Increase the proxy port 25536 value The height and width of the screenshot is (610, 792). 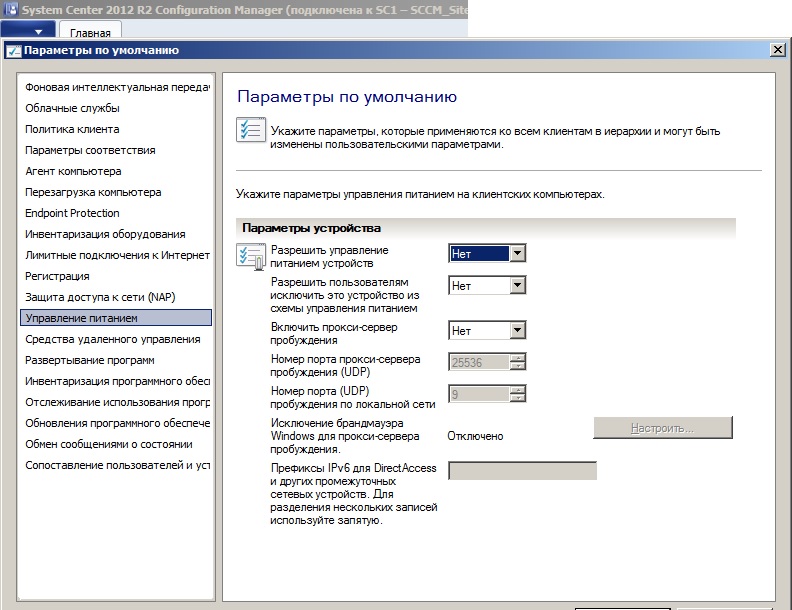coord(517,358)
